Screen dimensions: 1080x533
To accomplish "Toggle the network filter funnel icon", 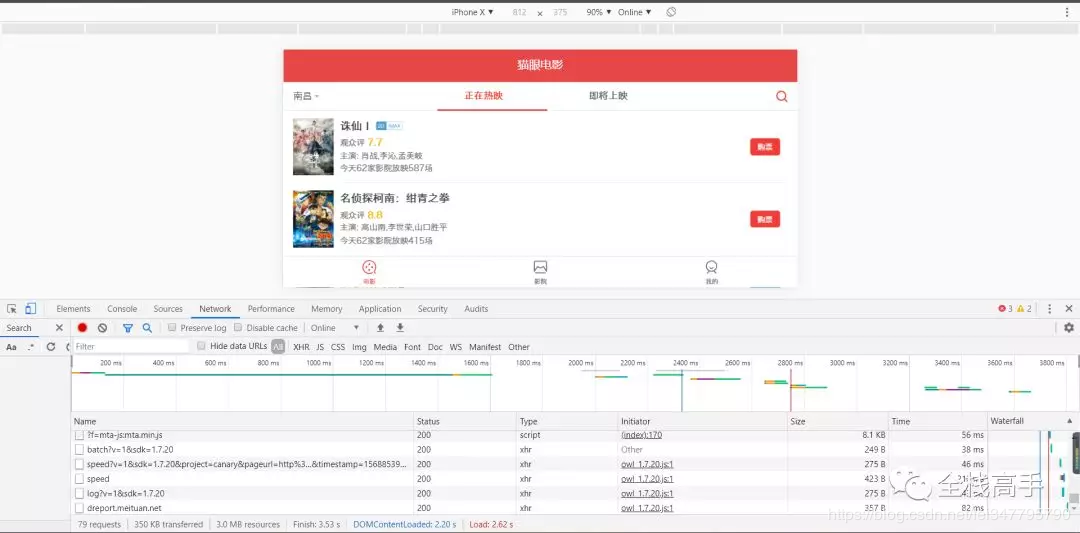I will pos(127,328).
